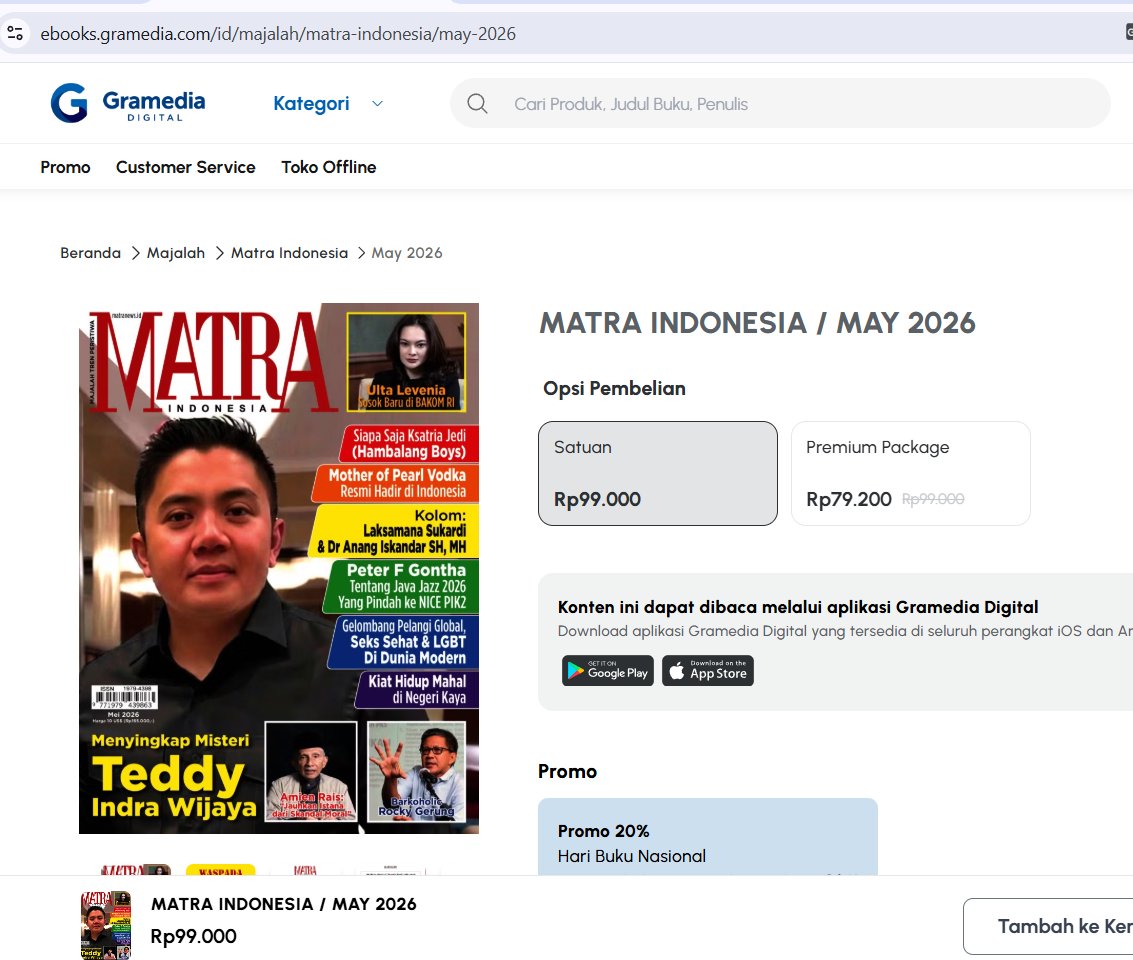This screenshot has width=1133, height=960.
Task: Click breadcrumb chevron after Beranda
Action: click(135, 253)
